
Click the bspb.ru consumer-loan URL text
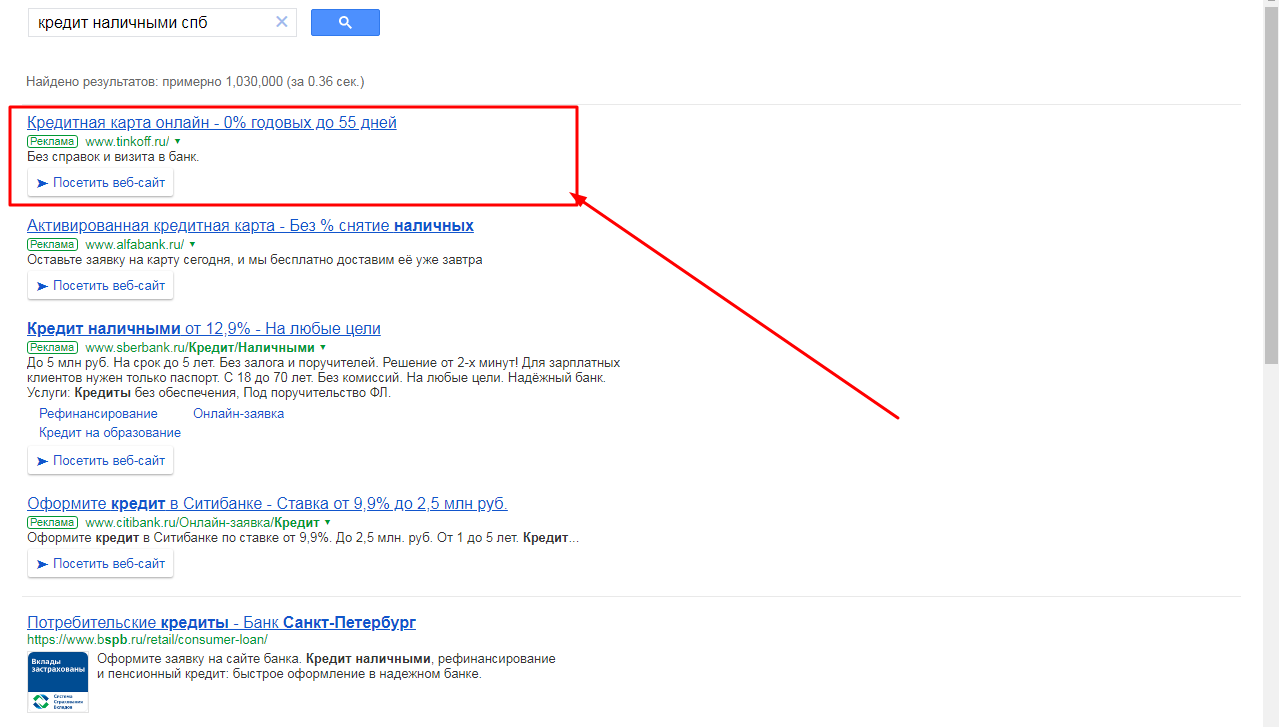tap(147, 640)
